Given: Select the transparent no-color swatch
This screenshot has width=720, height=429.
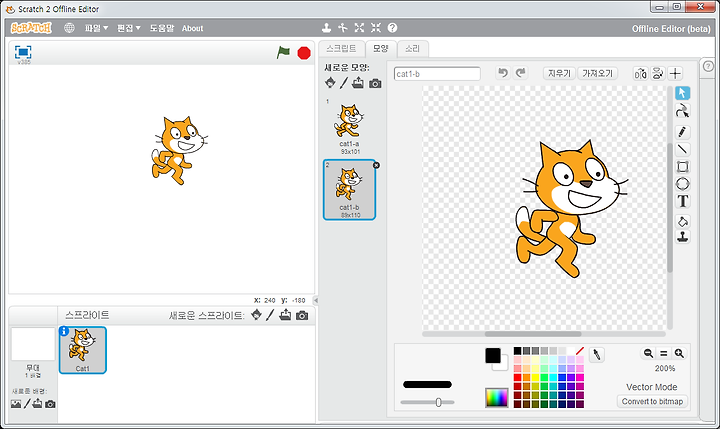Looking at the screenshot, I should (580, 350).
